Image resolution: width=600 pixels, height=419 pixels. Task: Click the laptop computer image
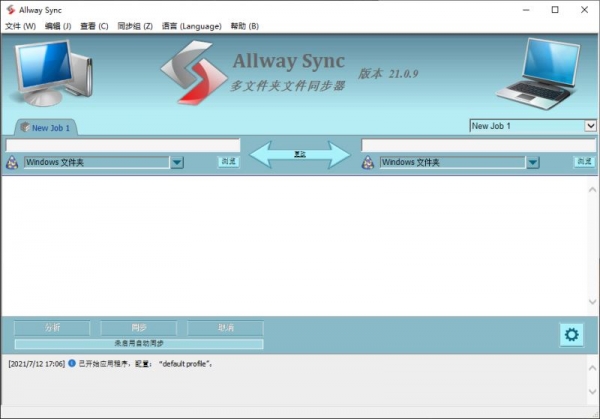pyautogui.click(x=540, y=74)
